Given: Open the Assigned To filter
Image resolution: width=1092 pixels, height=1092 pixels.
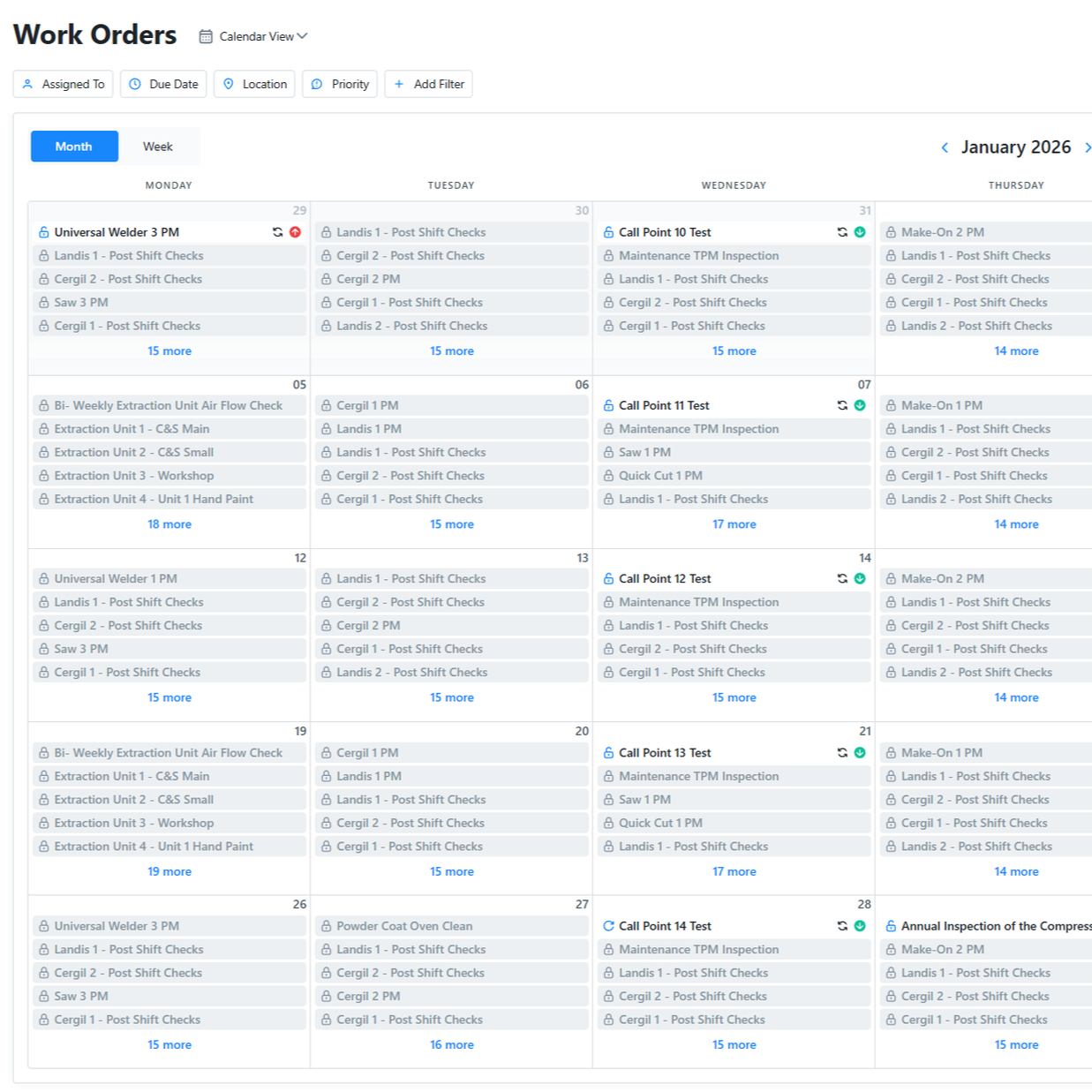Looking at the screenshot, I should (x=62, y=84).
